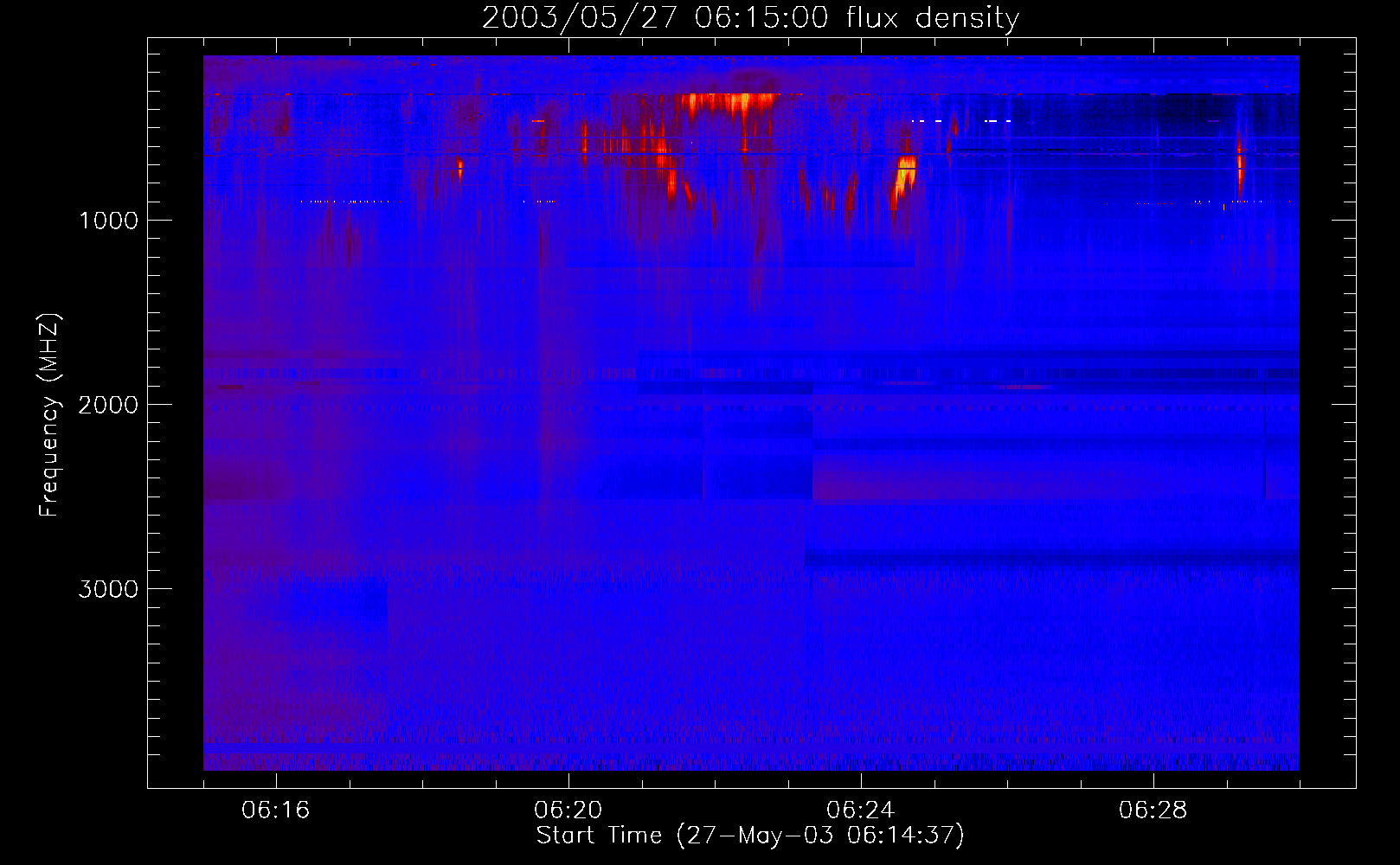This screenshot has height=865, width=1400.
Task: Click the '2000' frequency tick label
Action: [x=108, y=405]
